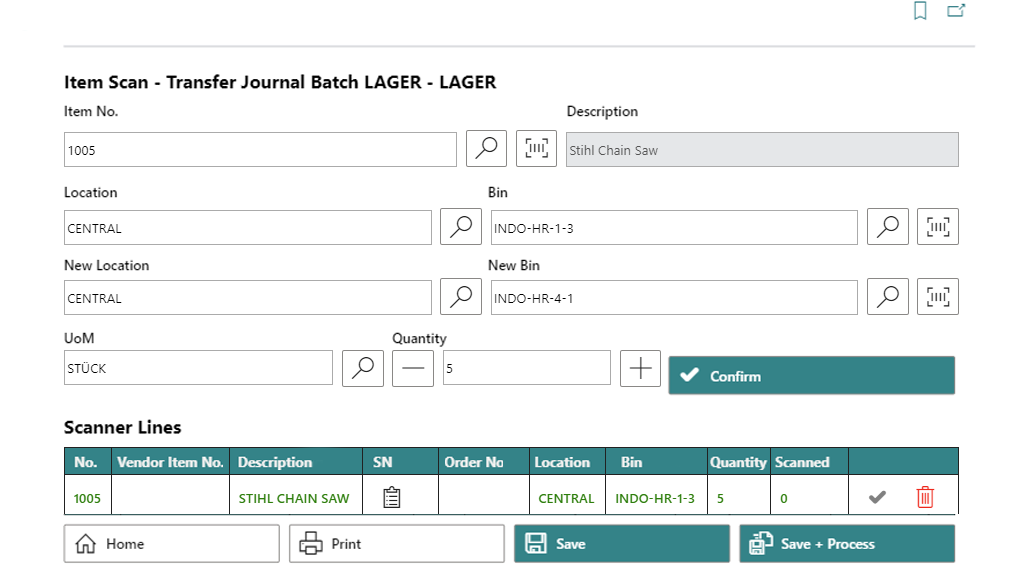Click Save + Process button
Screen dimensions: 1021x587
847,544
